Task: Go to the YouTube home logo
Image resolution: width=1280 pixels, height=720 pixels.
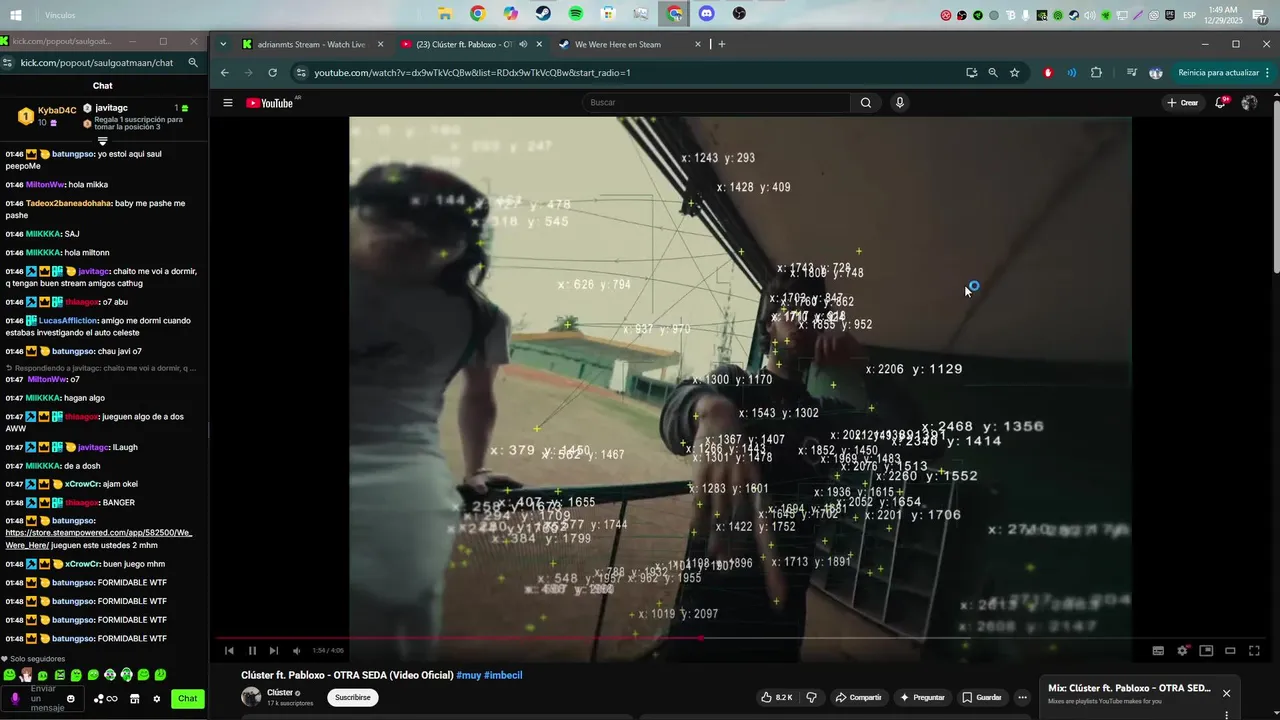Action: coord(271,103)
